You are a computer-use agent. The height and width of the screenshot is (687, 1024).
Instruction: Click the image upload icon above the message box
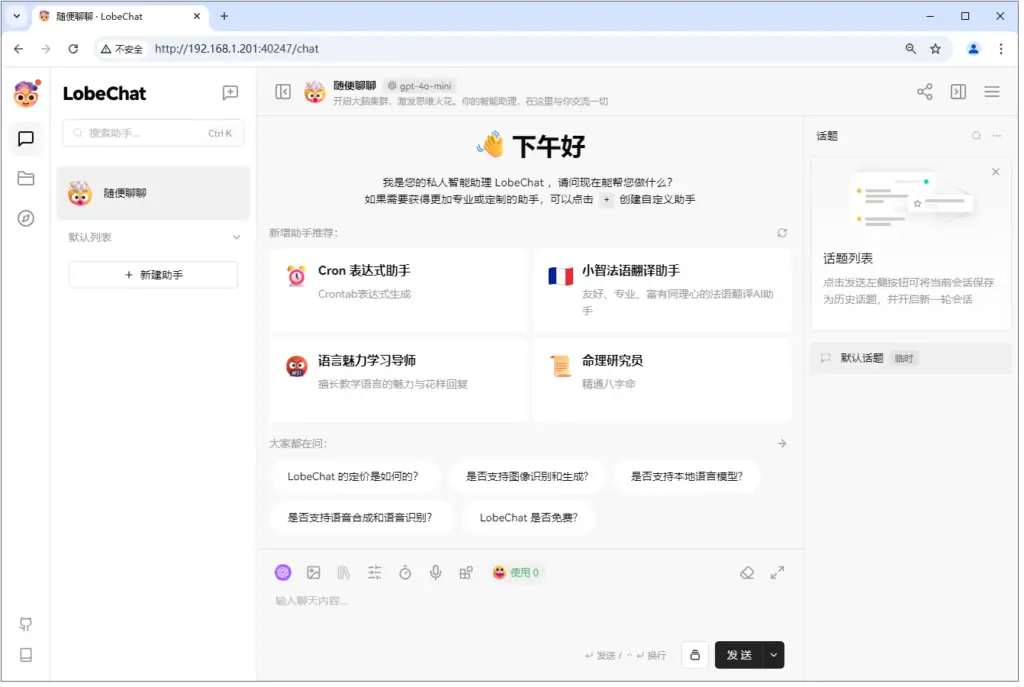[314, 572]
